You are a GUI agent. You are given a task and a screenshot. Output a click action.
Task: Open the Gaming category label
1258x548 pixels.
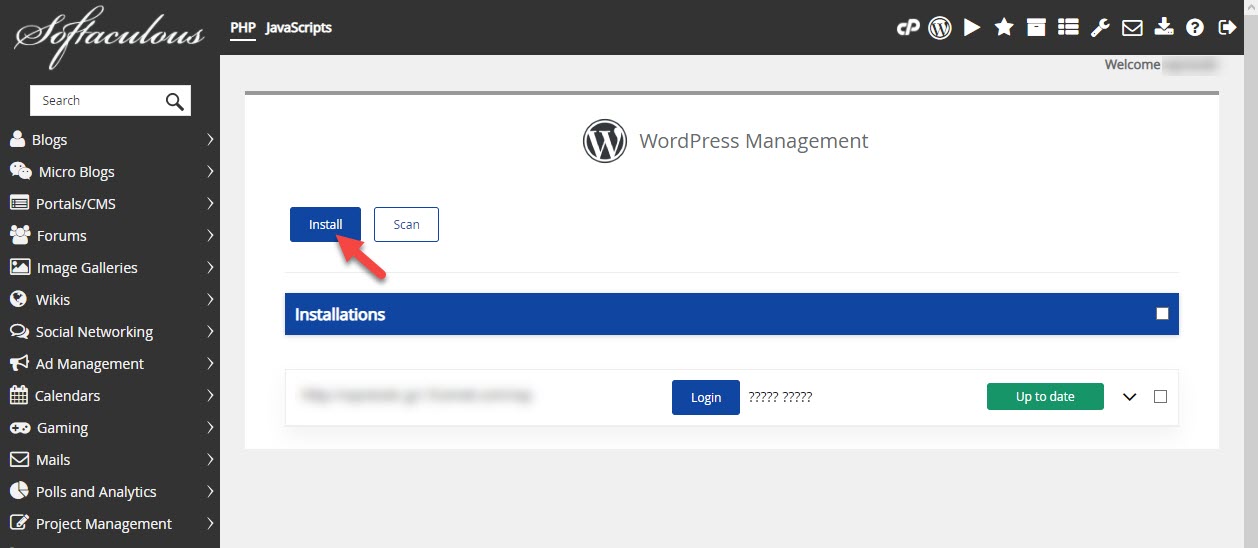point(63,428)
